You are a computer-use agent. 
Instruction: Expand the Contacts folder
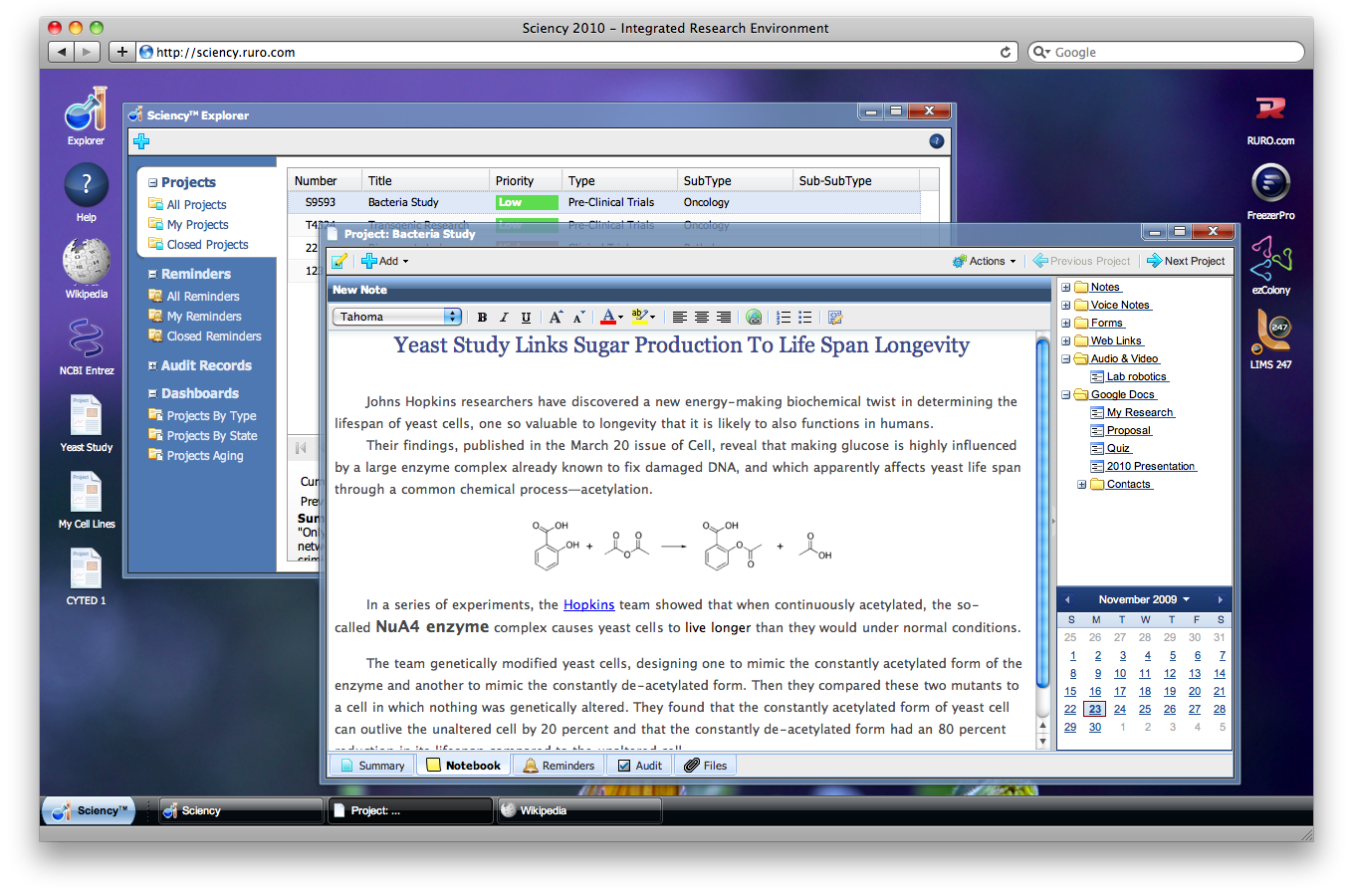1081,485
